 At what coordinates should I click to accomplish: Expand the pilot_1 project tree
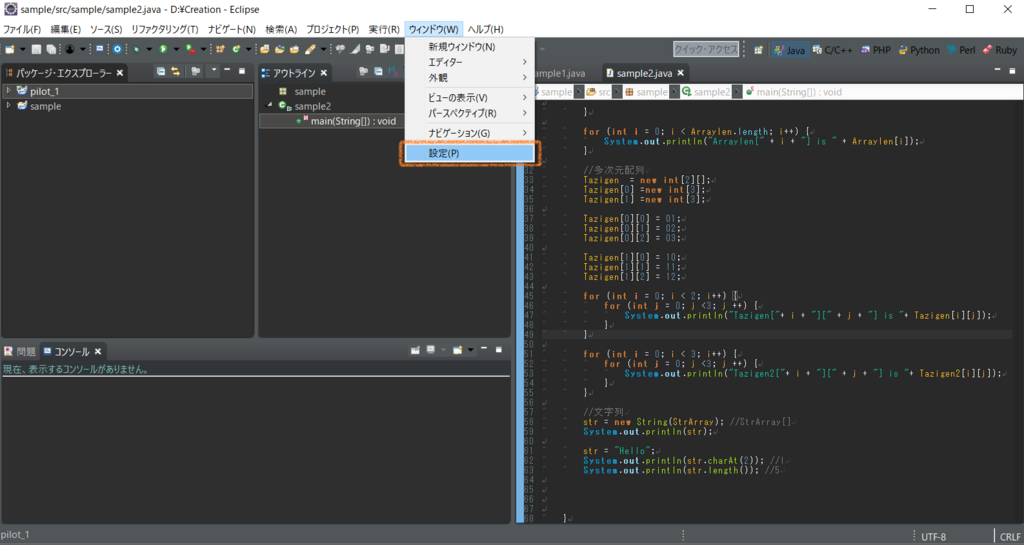pos(8,91)
